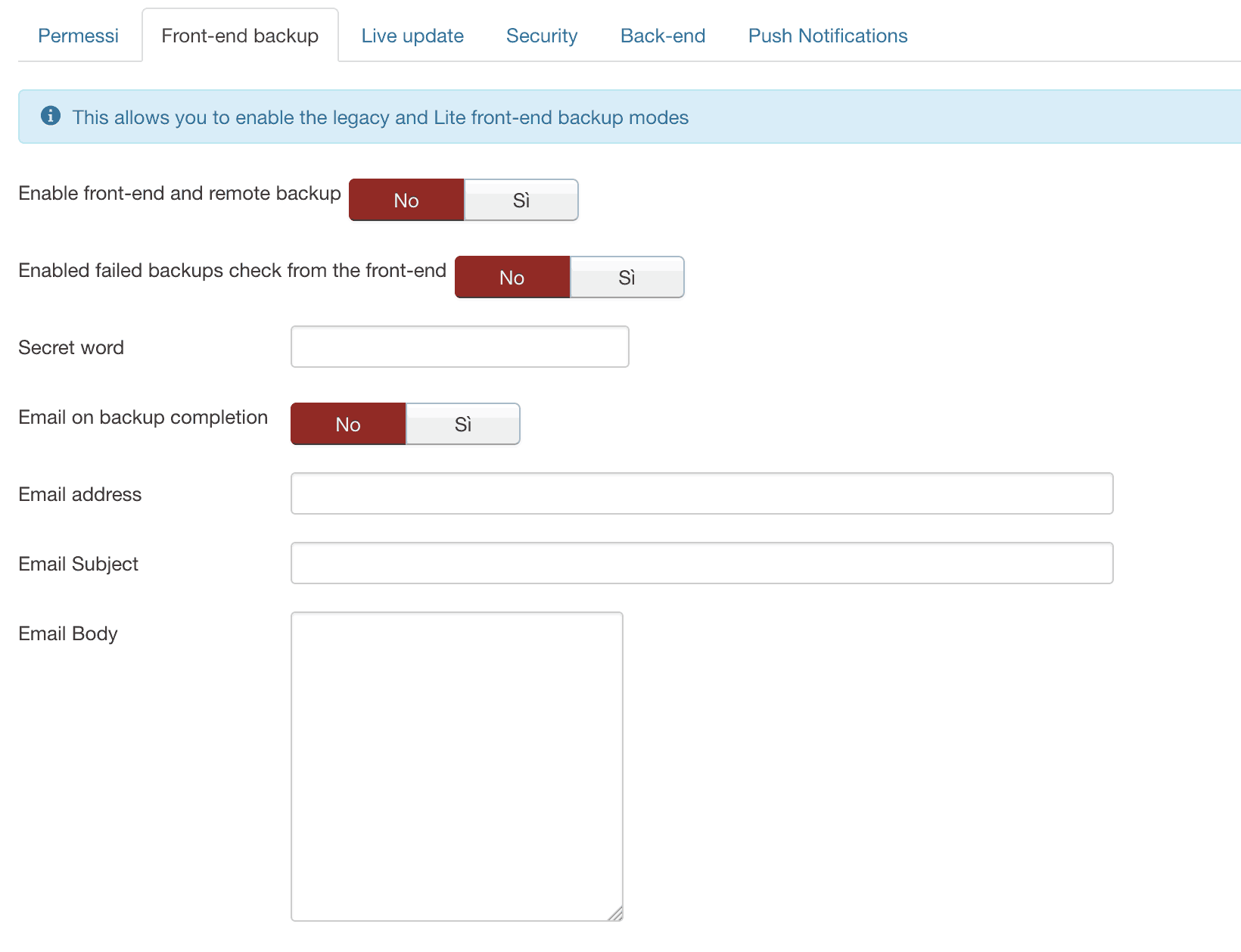Click the 'Email Body' label
The height and width of the screenshot is (952, 1241).
pyautogui.click(x=68, y=634)
